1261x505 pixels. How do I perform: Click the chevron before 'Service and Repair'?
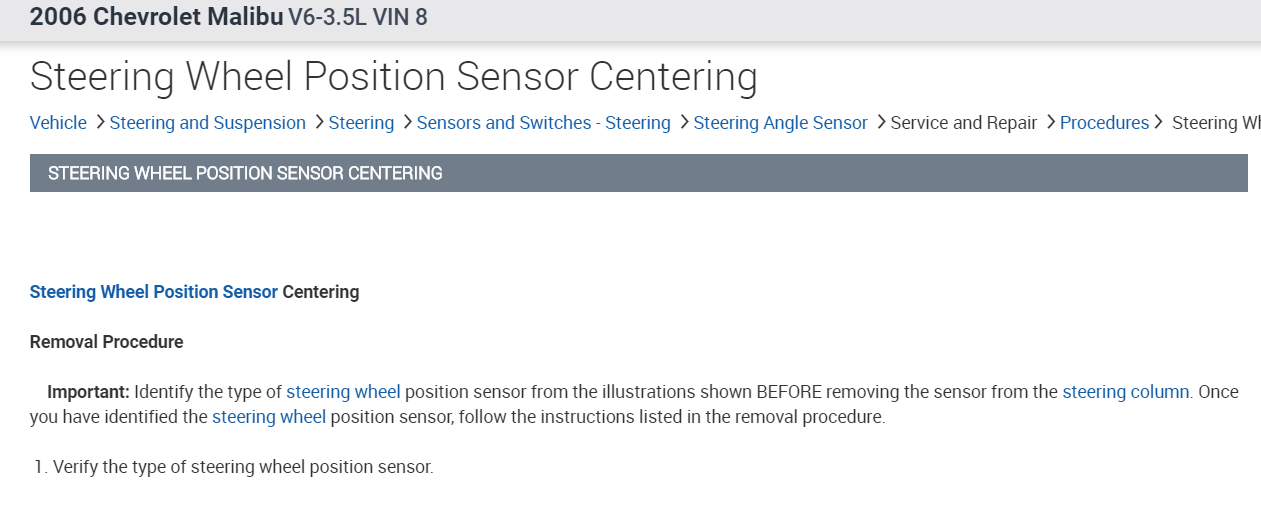tap(881, 122)
